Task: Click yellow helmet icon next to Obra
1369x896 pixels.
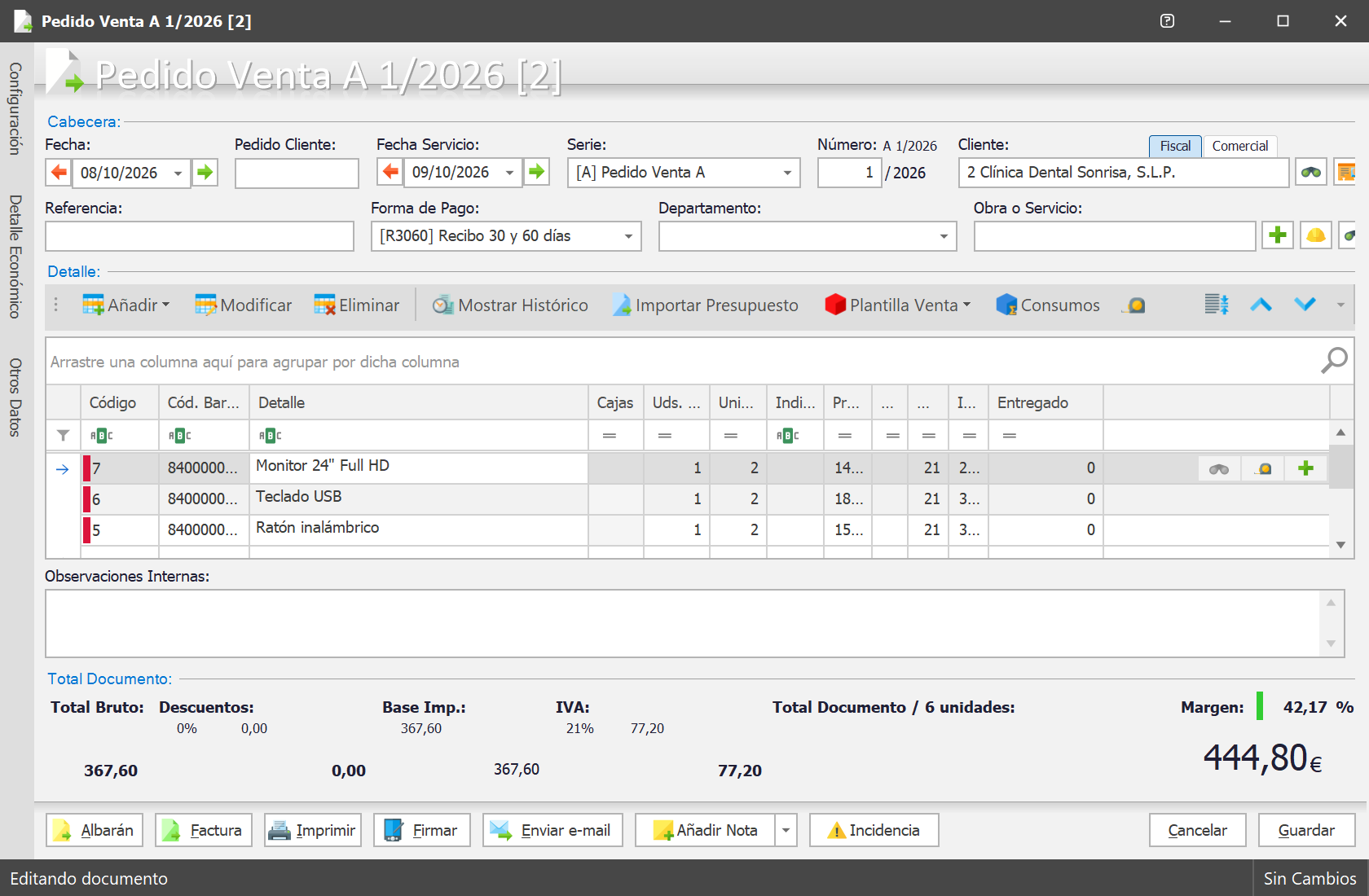Action: pyautogui.click(x=1315, y=235)
